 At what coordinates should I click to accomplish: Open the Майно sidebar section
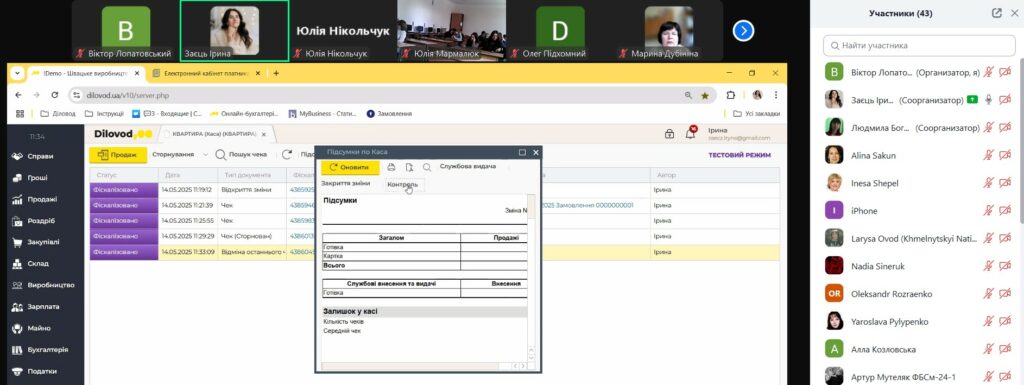[39, 328]
